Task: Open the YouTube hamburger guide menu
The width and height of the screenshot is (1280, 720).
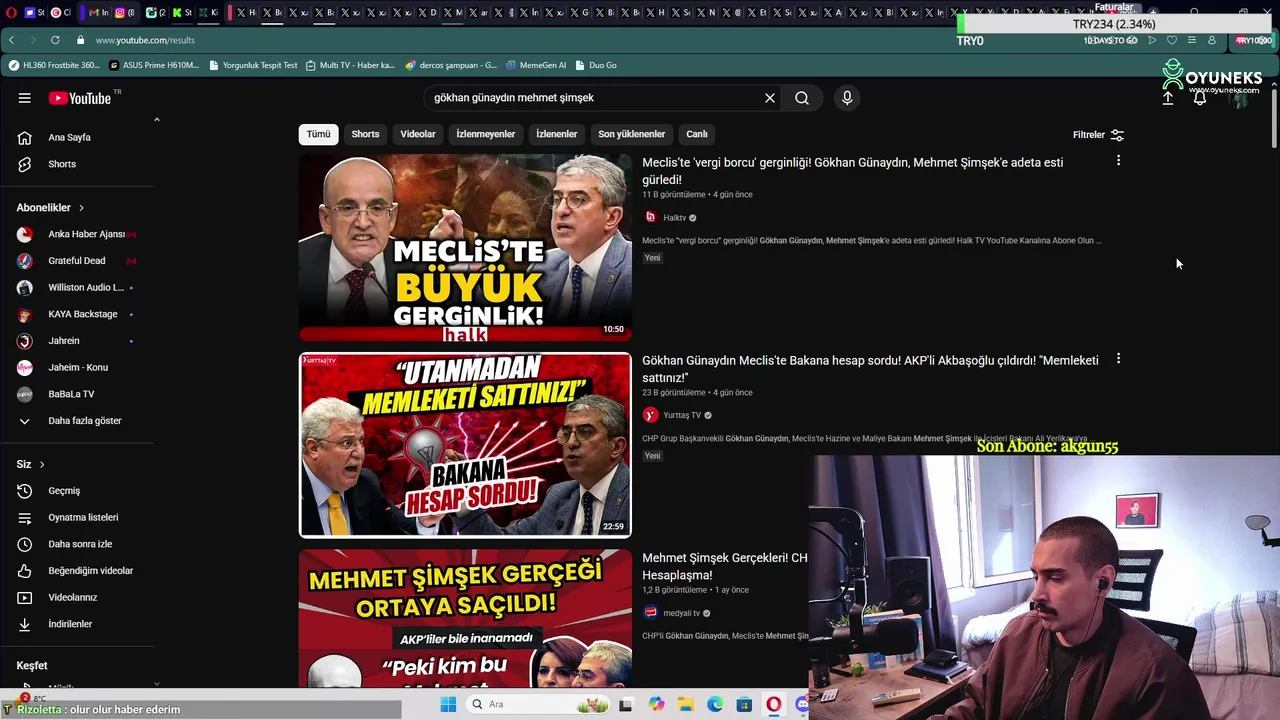Action: [x=24, y=98]
